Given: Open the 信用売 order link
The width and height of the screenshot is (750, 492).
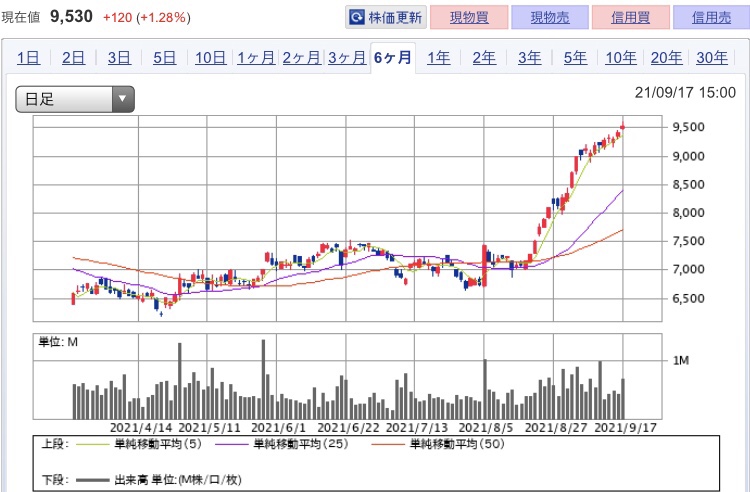Looking at the screenshot, I should 711,18.
